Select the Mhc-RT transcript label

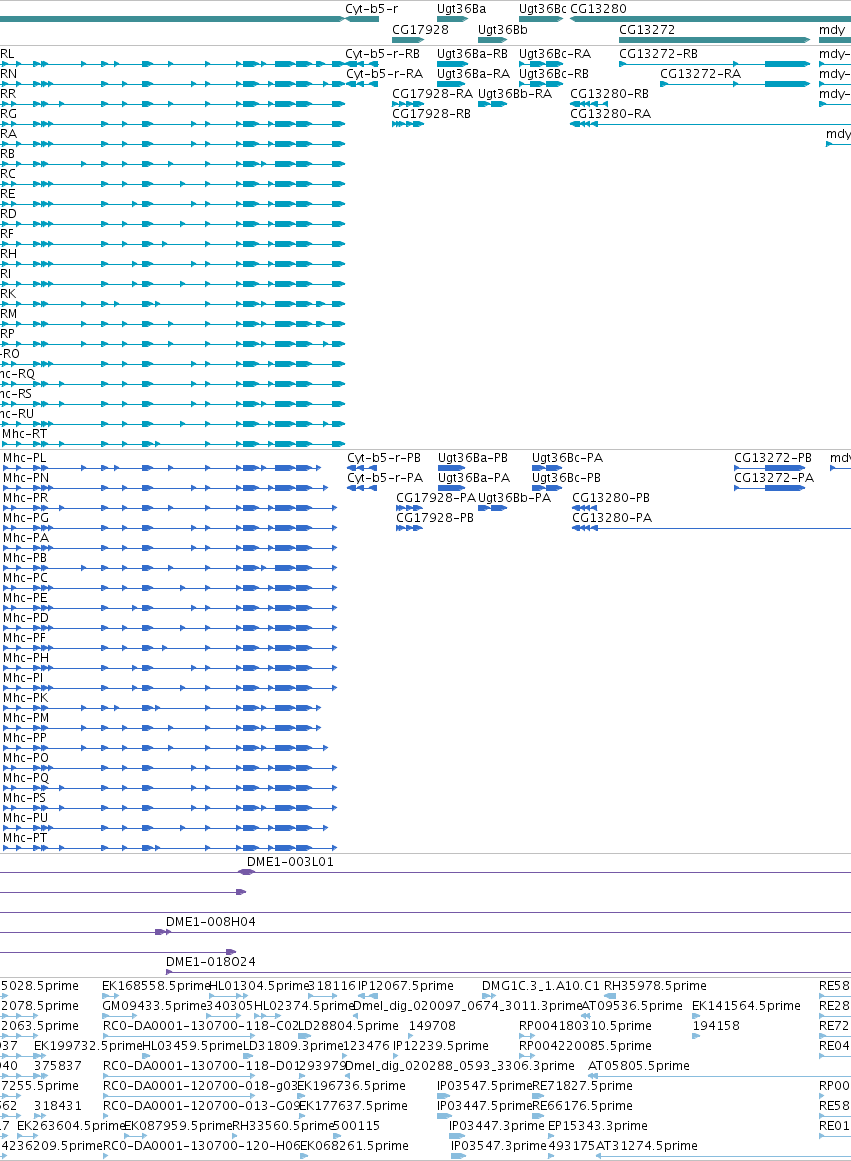pyautogui.click(x=24, y=434)
